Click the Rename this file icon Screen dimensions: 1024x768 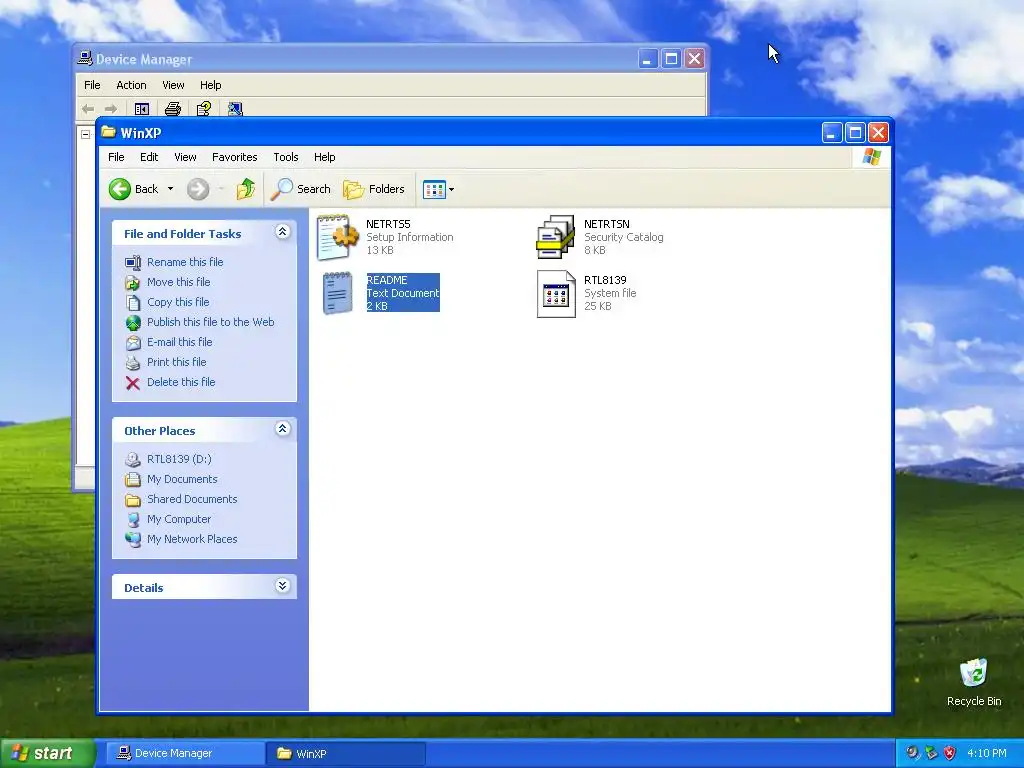pyautogui.click(x=133, y=263)
